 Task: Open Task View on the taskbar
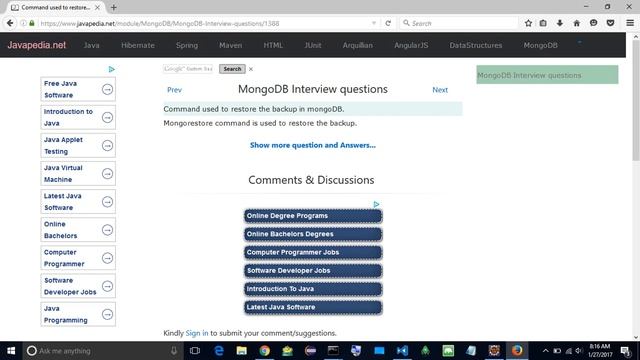(195, 351)
